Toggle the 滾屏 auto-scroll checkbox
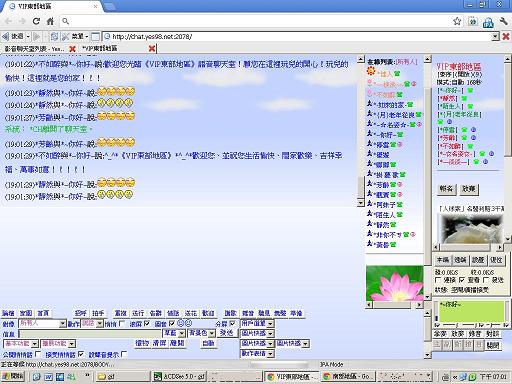Image resolution: width=512 pixels, height=384 pixels. [147, 324]
